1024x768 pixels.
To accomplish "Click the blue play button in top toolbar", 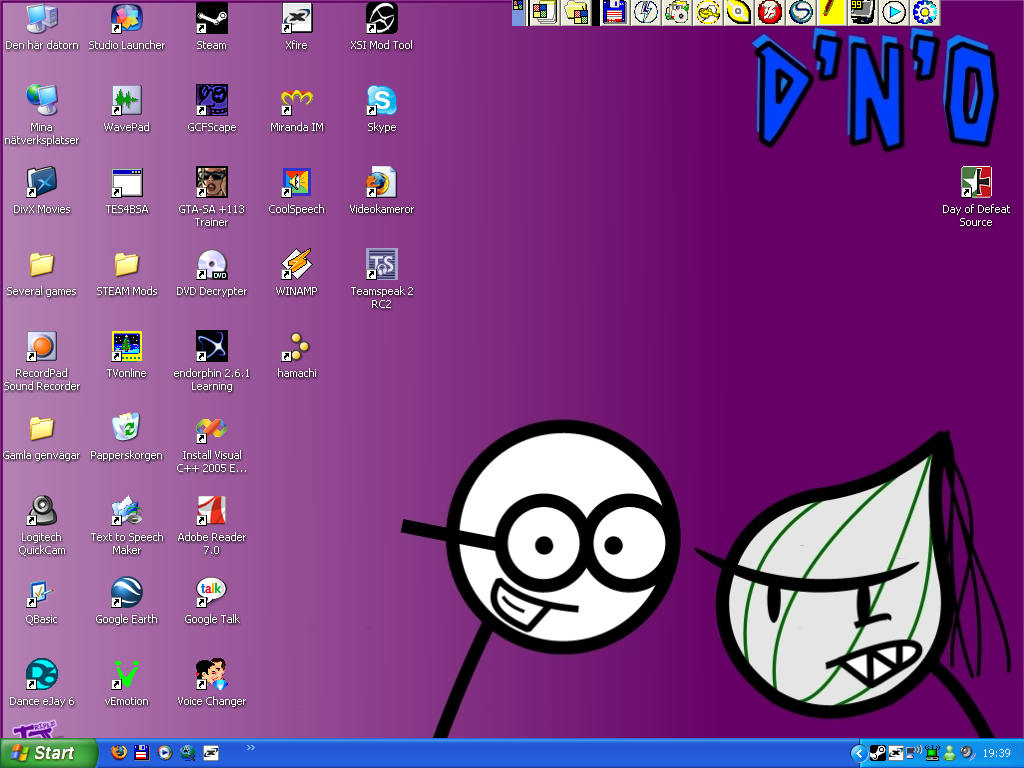I will point(895,12).
